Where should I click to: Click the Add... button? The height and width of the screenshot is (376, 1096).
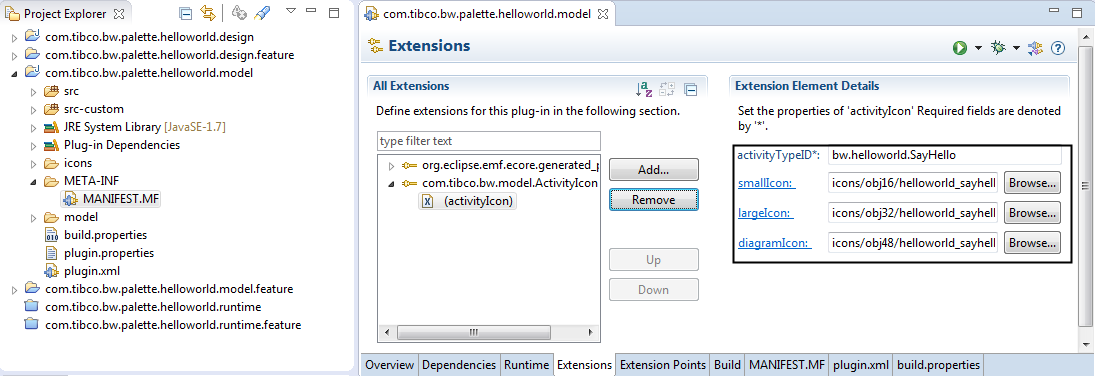tap(654, 170)
